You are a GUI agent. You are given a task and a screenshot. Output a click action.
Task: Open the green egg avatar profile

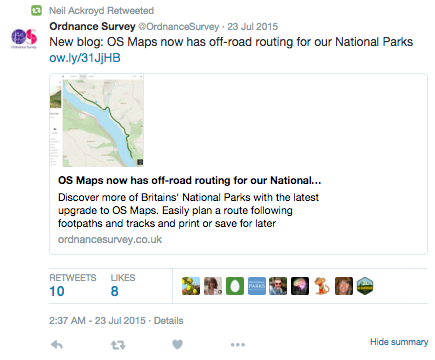click(235, 286)
